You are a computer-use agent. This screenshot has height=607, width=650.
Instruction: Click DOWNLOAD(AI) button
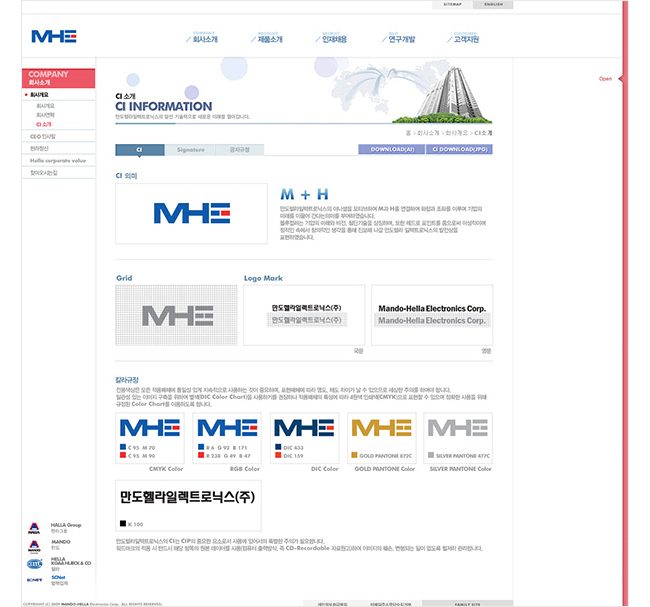tap(392, 149)
